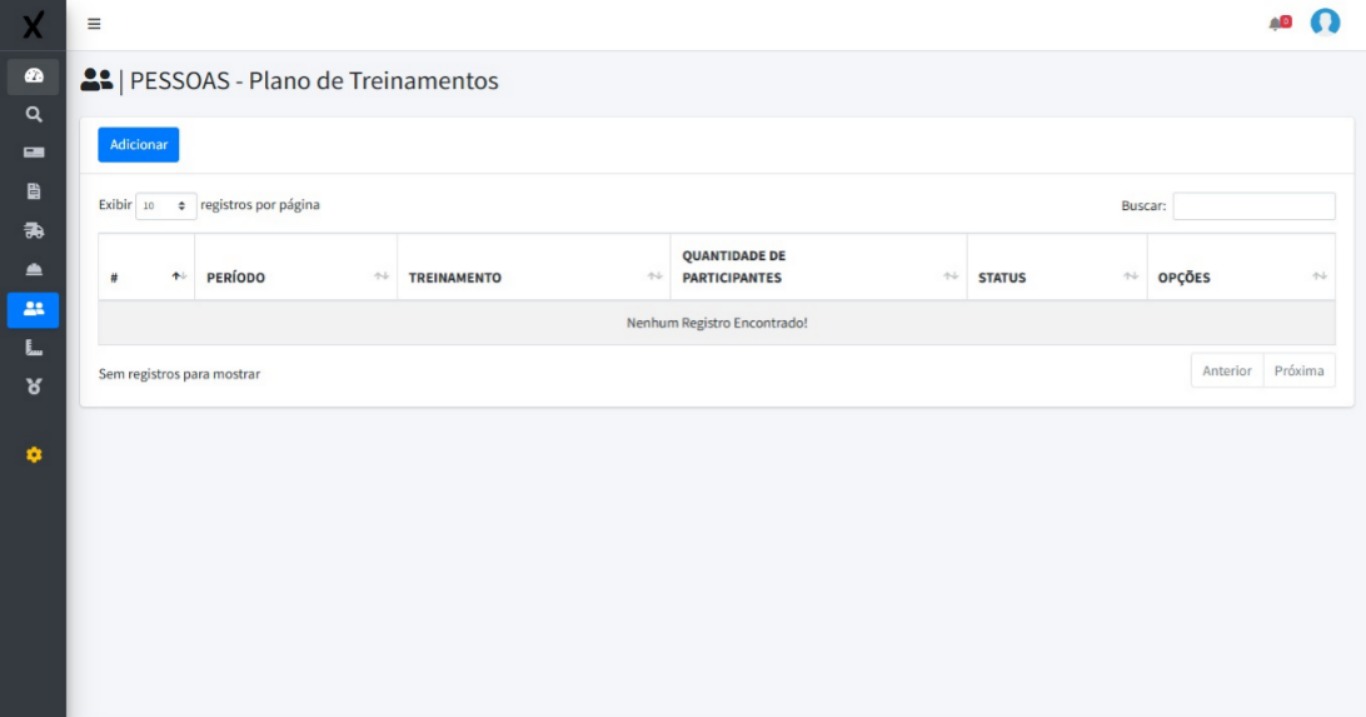Select the highlighted Pessoas people icon
Viewport: 1366px width, 717px height.
[33, 310]
